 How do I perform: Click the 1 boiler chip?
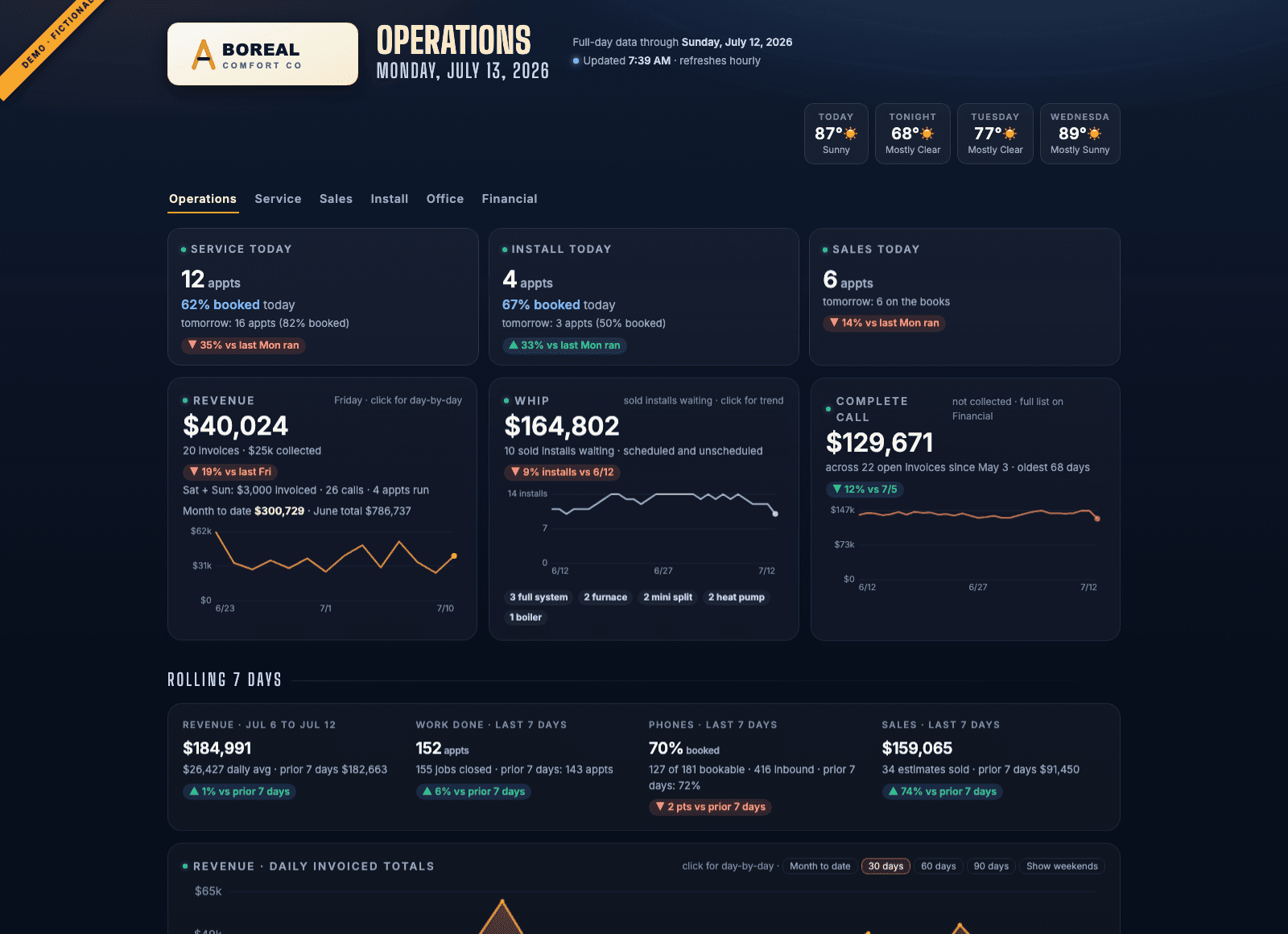[526, 618]
